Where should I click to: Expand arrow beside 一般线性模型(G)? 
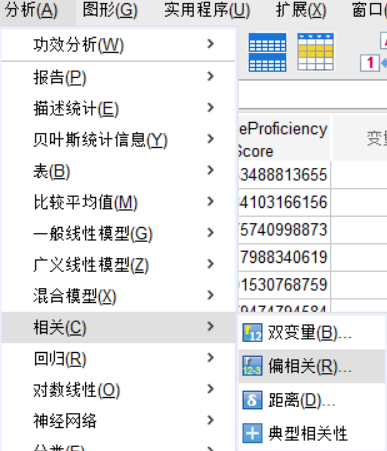210,232
